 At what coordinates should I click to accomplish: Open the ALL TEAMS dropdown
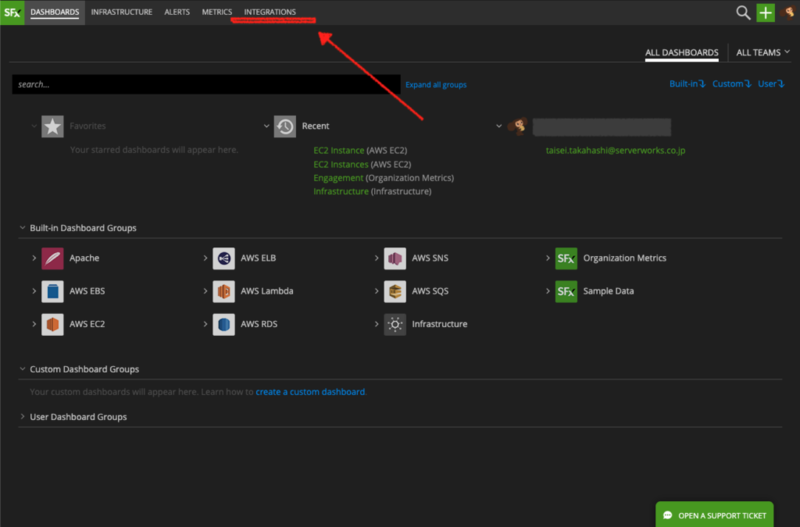[763, 53]
